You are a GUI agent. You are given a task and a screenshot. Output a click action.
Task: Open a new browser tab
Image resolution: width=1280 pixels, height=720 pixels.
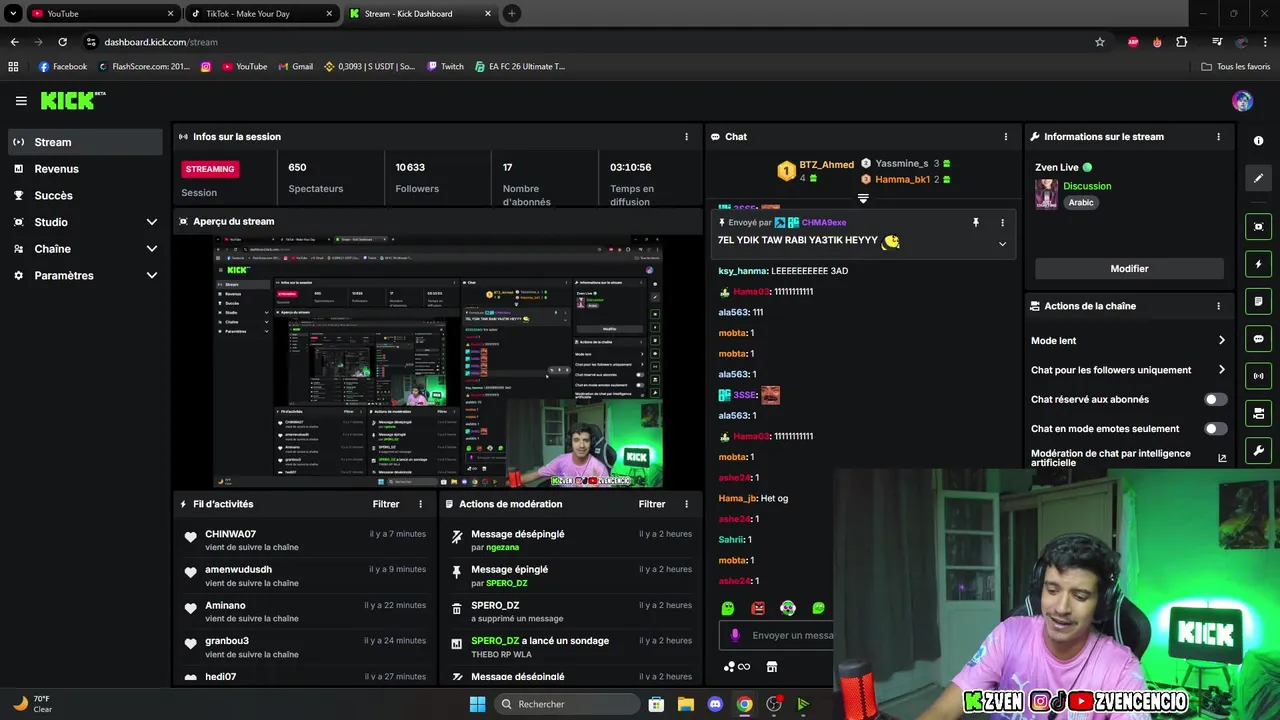point(511,14)
